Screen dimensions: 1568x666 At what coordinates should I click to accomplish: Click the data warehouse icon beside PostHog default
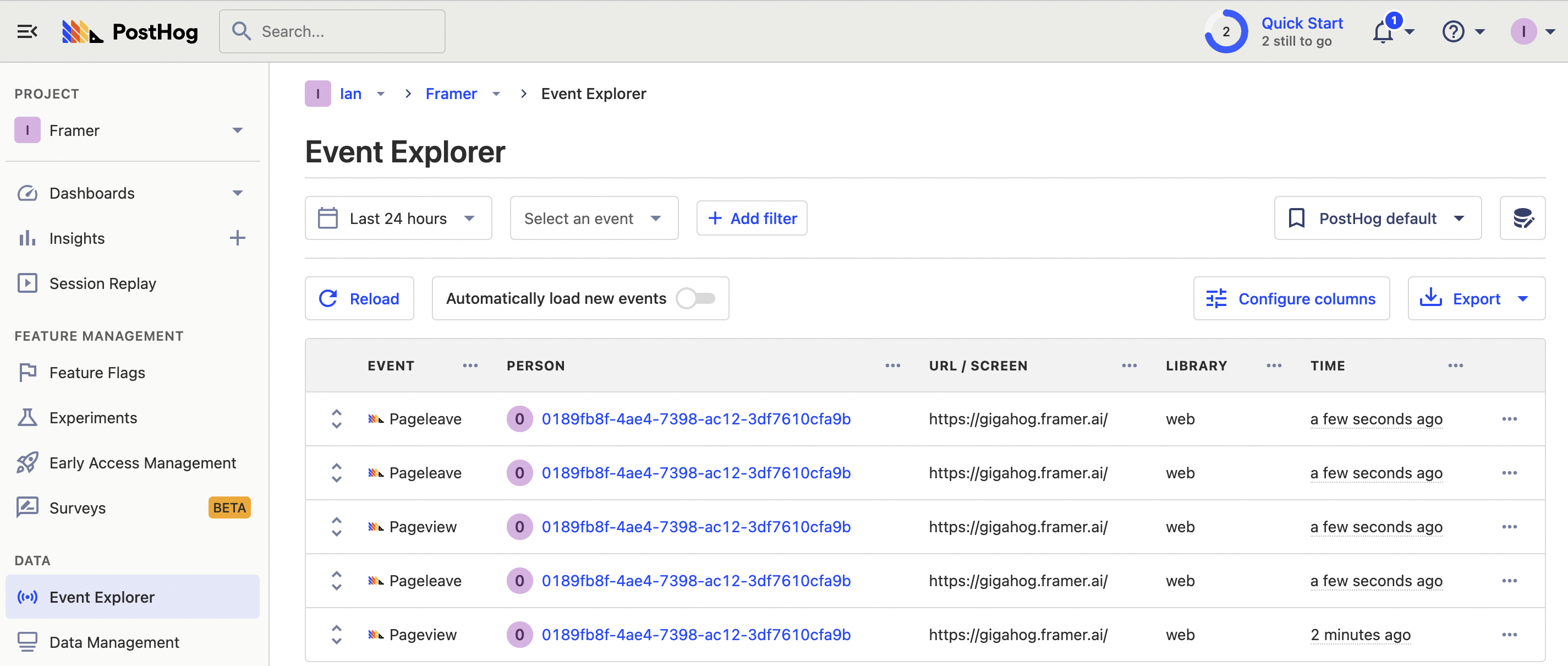tap(1522, 218)
